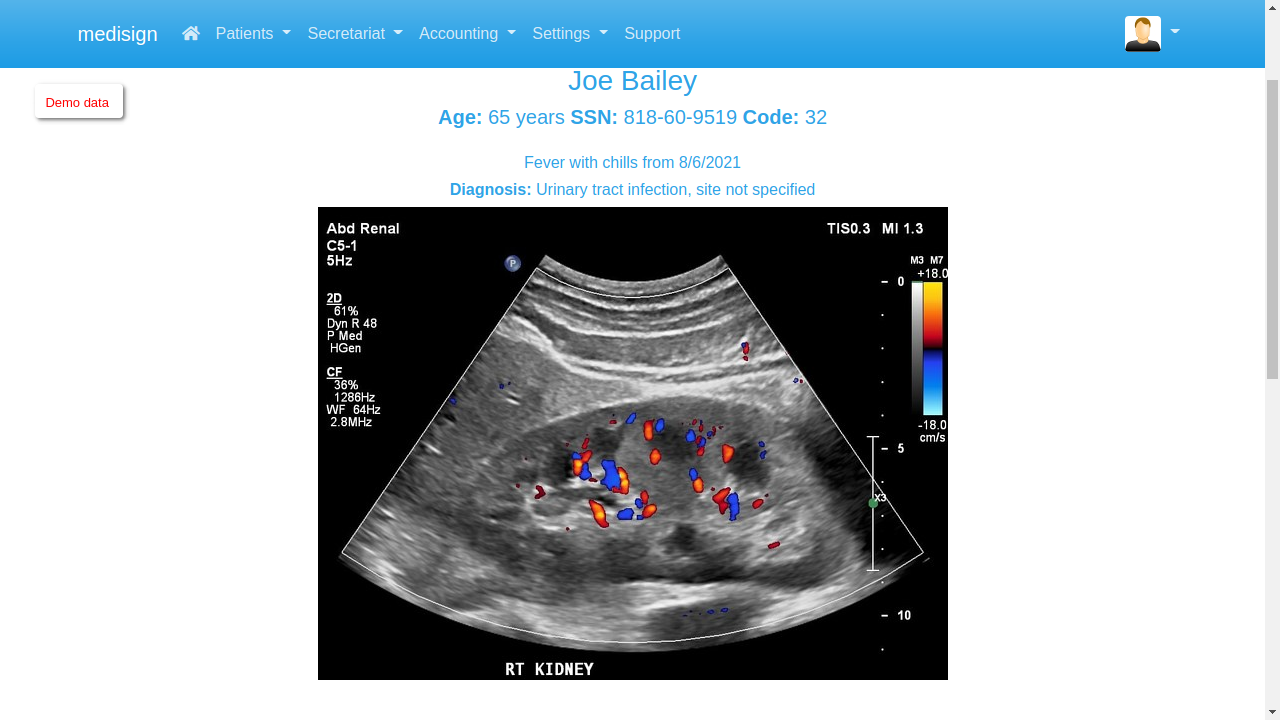Open the medisign brand link

pos(117,33)
